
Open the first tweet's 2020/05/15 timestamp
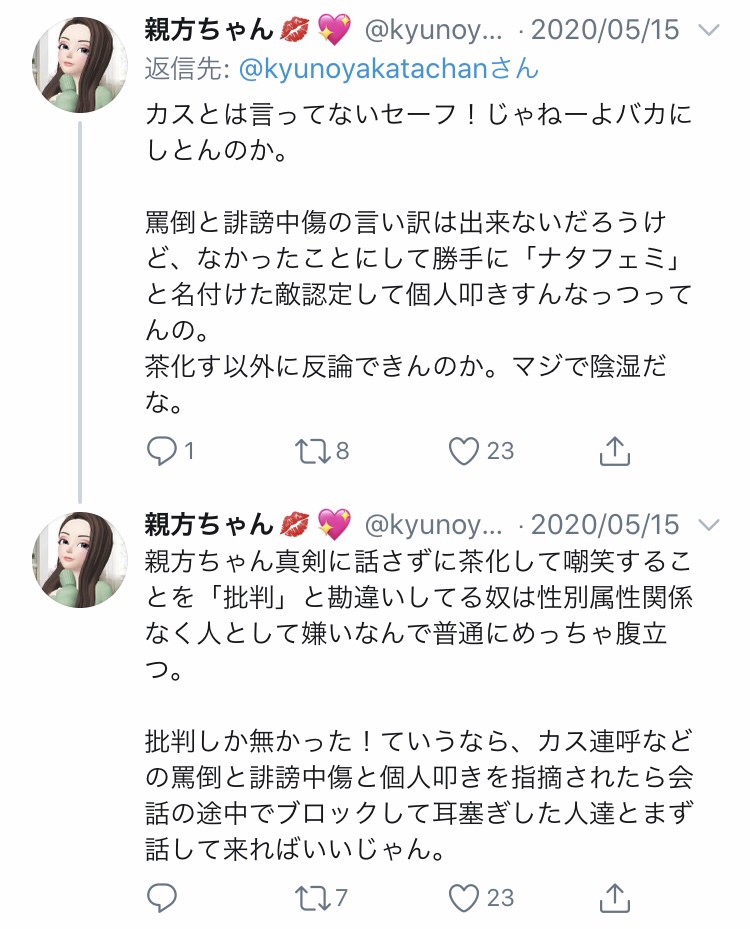click(604, 30)
